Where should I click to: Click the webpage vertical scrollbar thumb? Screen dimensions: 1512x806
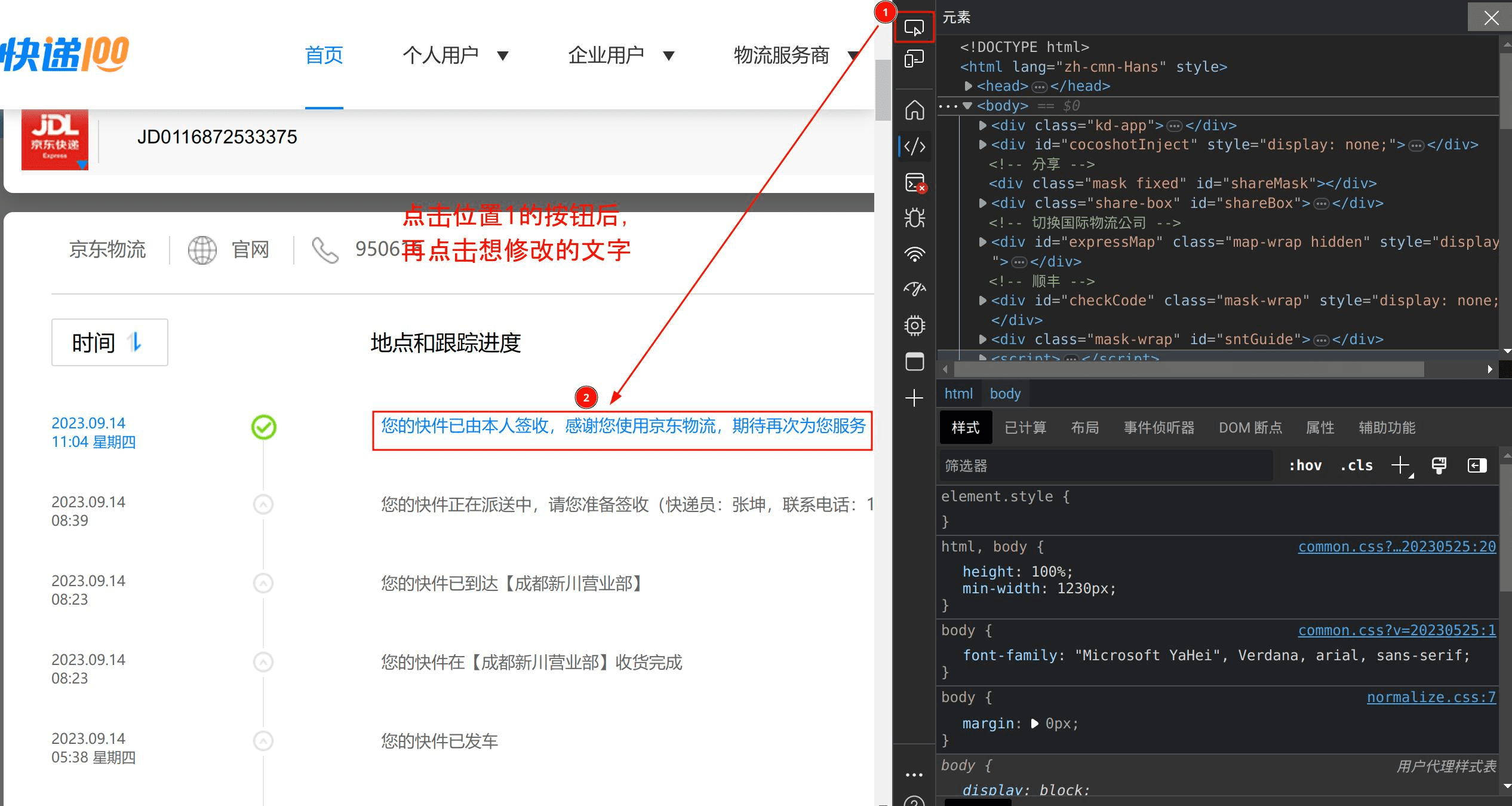point(883,90)
